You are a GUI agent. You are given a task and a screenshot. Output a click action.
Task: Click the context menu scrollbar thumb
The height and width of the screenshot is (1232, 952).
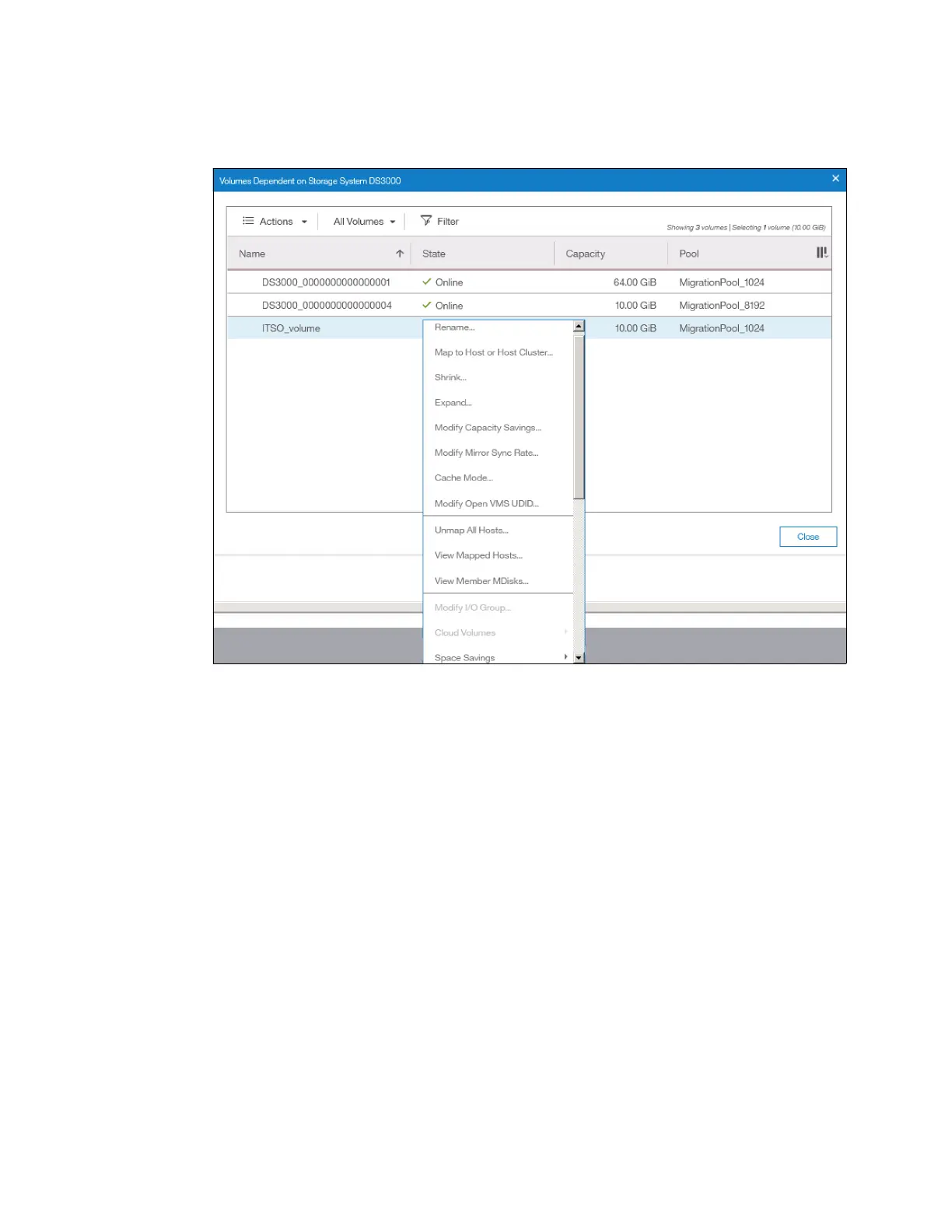579,416
